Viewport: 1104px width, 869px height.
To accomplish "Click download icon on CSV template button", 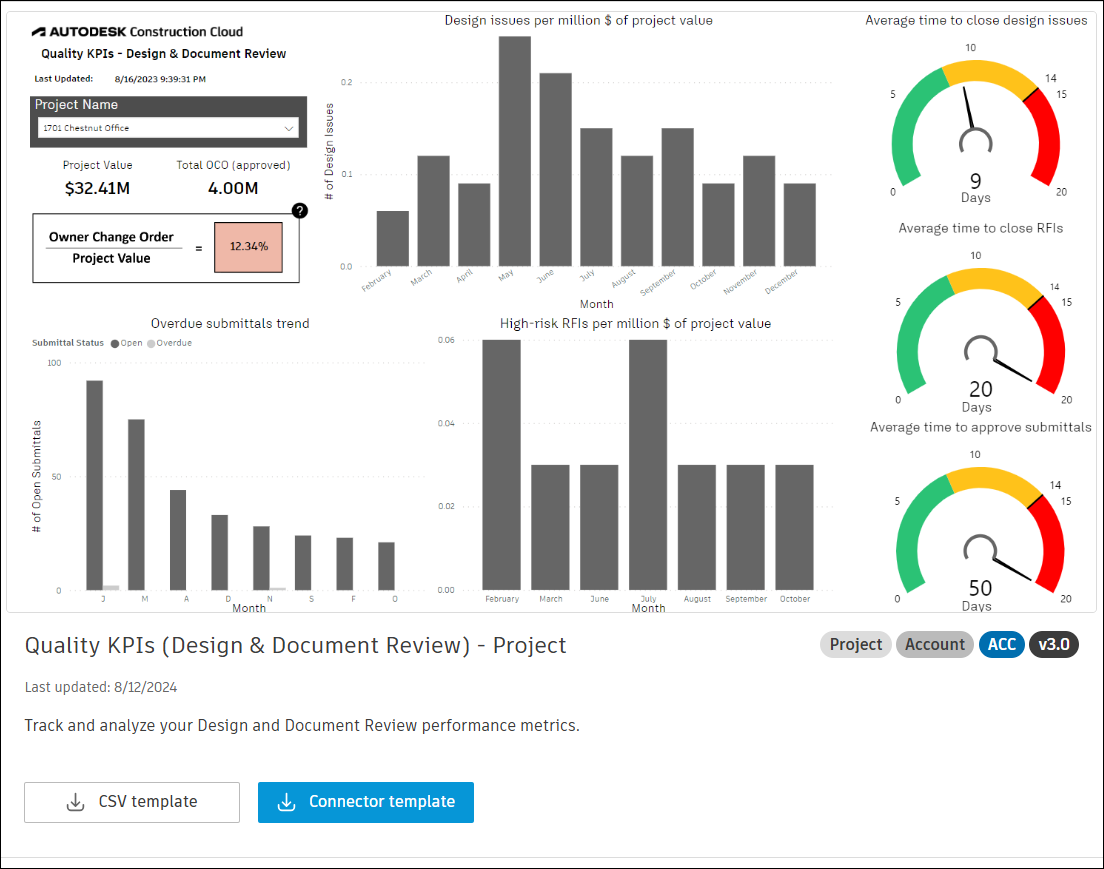I will (75, 802).
